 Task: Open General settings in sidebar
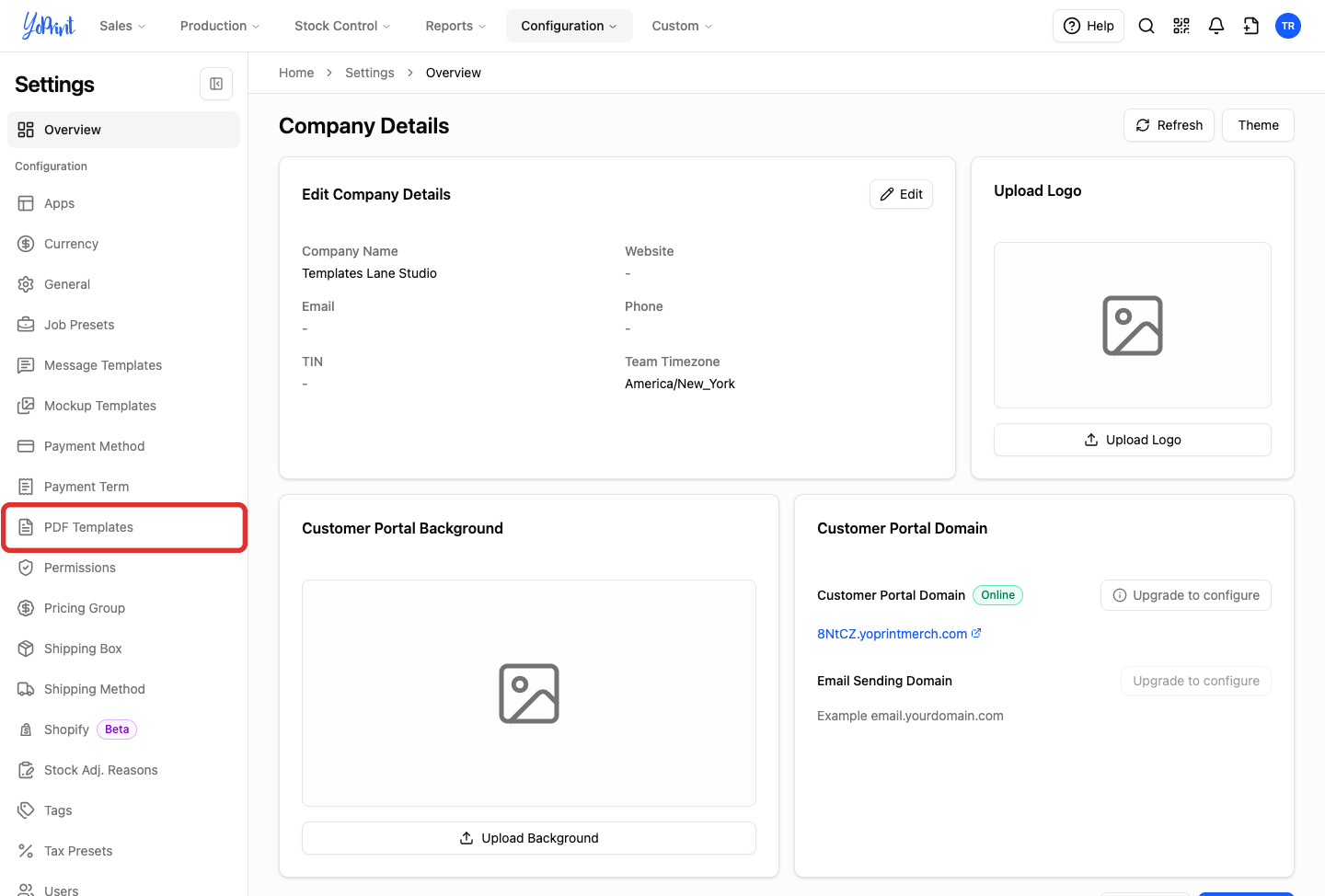tap(123, 284)
